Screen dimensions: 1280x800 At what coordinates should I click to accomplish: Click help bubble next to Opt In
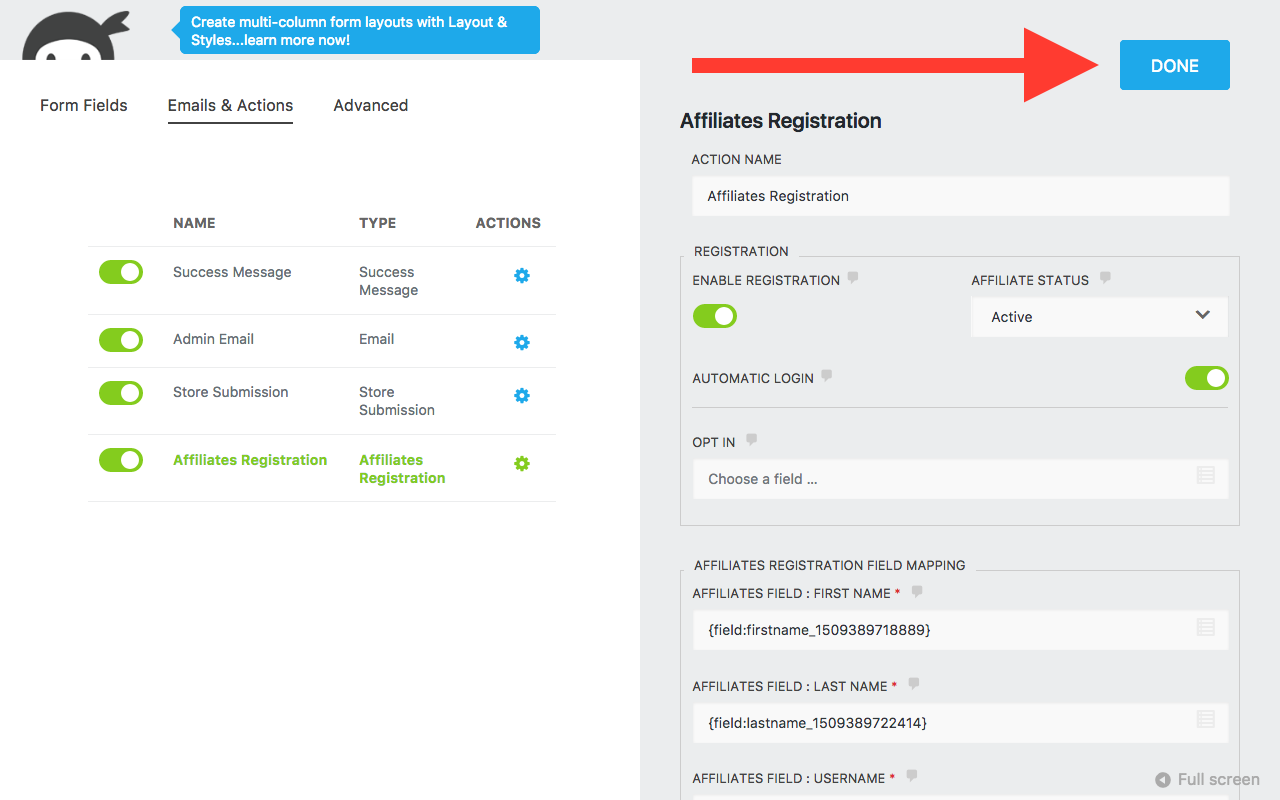(x=752, y=439)
